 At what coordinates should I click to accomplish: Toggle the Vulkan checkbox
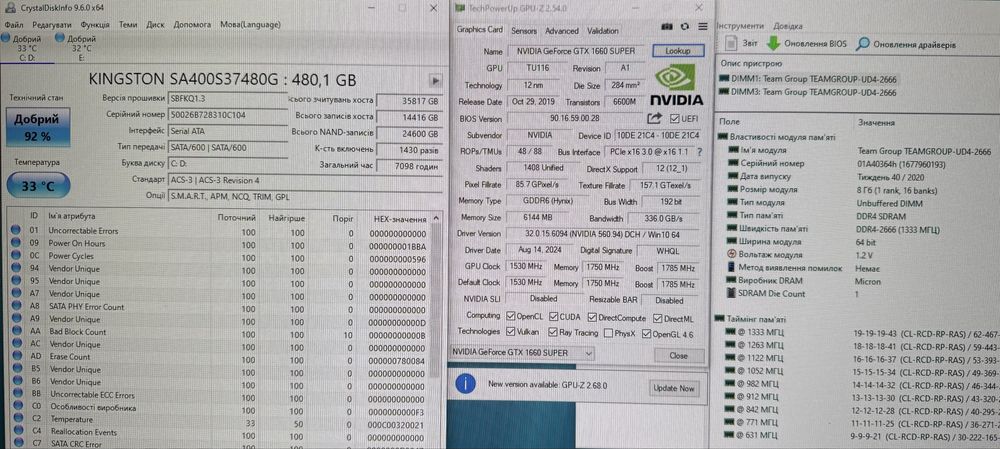click(510, 332)
